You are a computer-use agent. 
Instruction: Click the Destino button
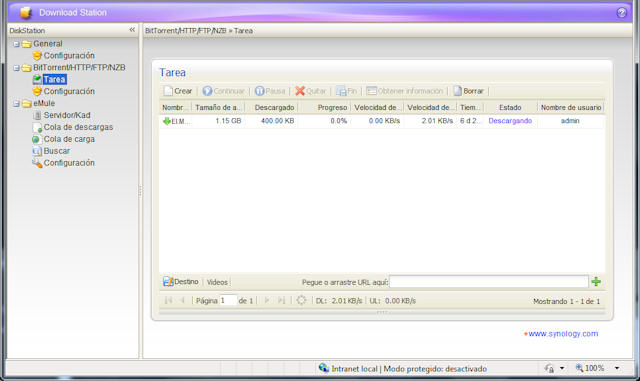tap(181, 281)
